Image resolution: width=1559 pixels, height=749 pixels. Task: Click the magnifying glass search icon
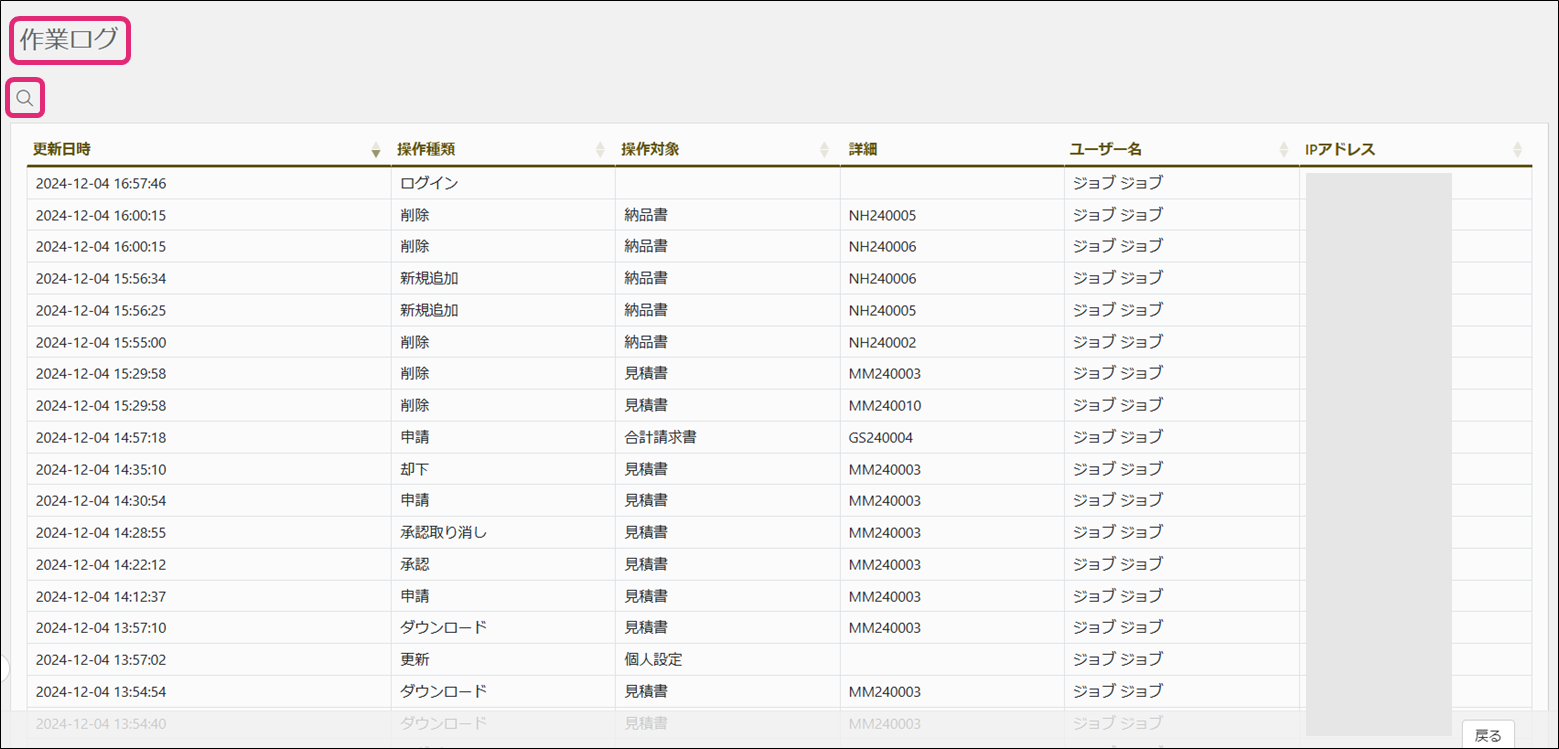25,98
